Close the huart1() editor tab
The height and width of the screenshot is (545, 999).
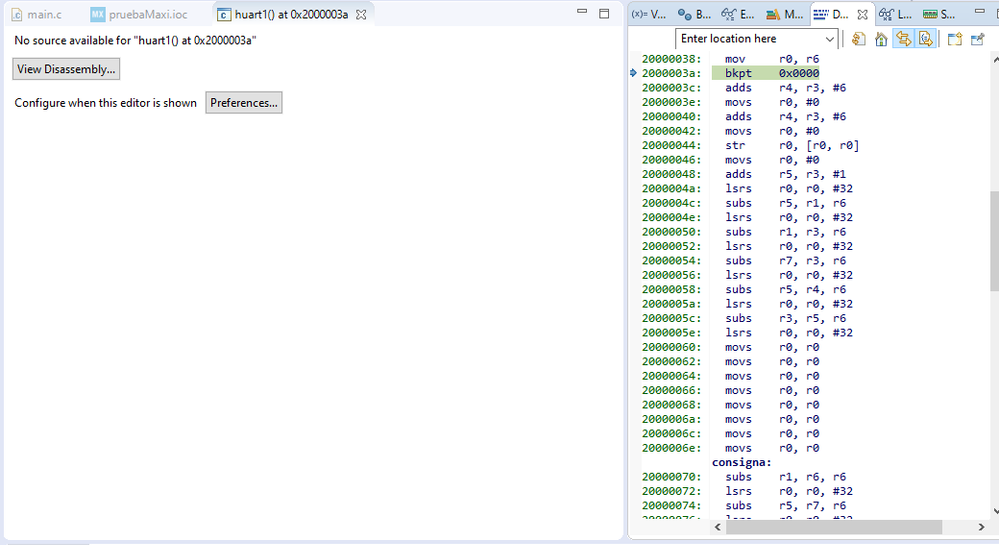click(x=362, y=15)
